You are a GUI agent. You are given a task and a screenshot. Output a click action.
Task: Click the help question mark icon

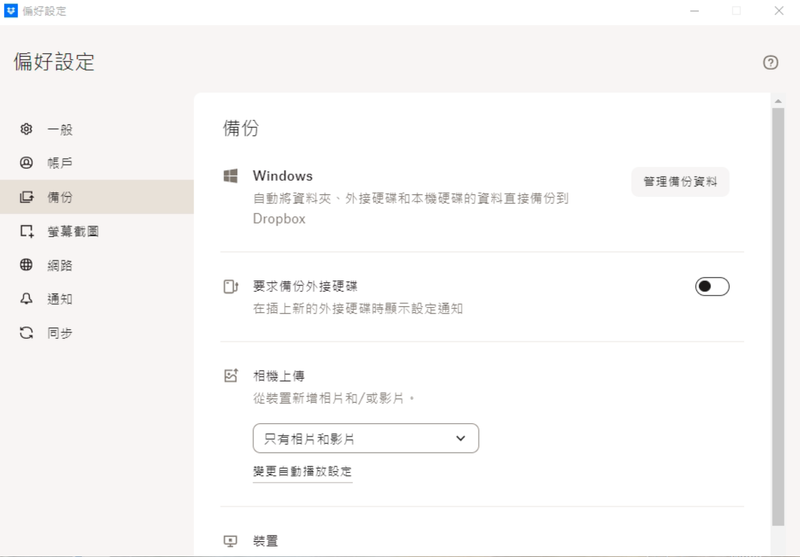coord(770,62)
